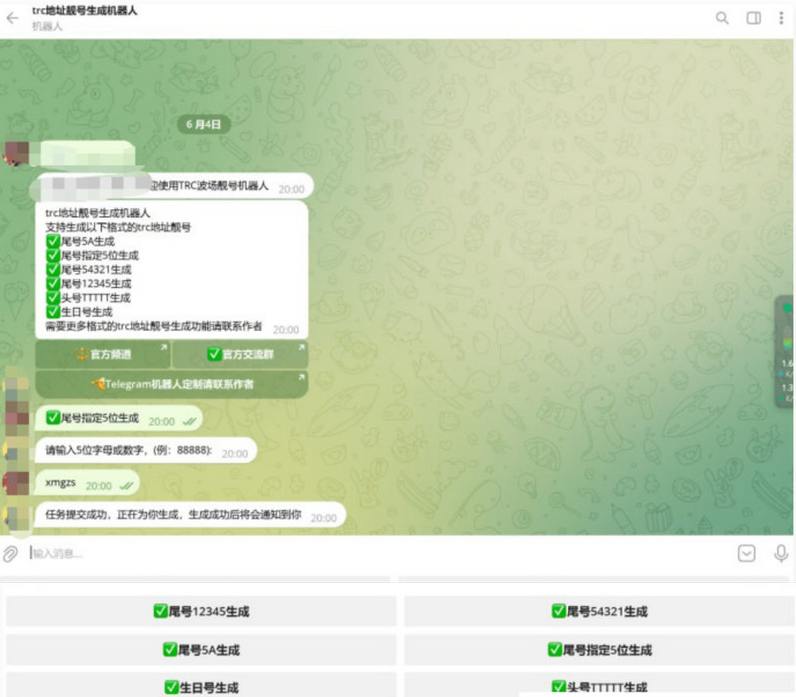Click into the message input field
This screenshot has width=796, height=697.
click(x=381, y=553)
